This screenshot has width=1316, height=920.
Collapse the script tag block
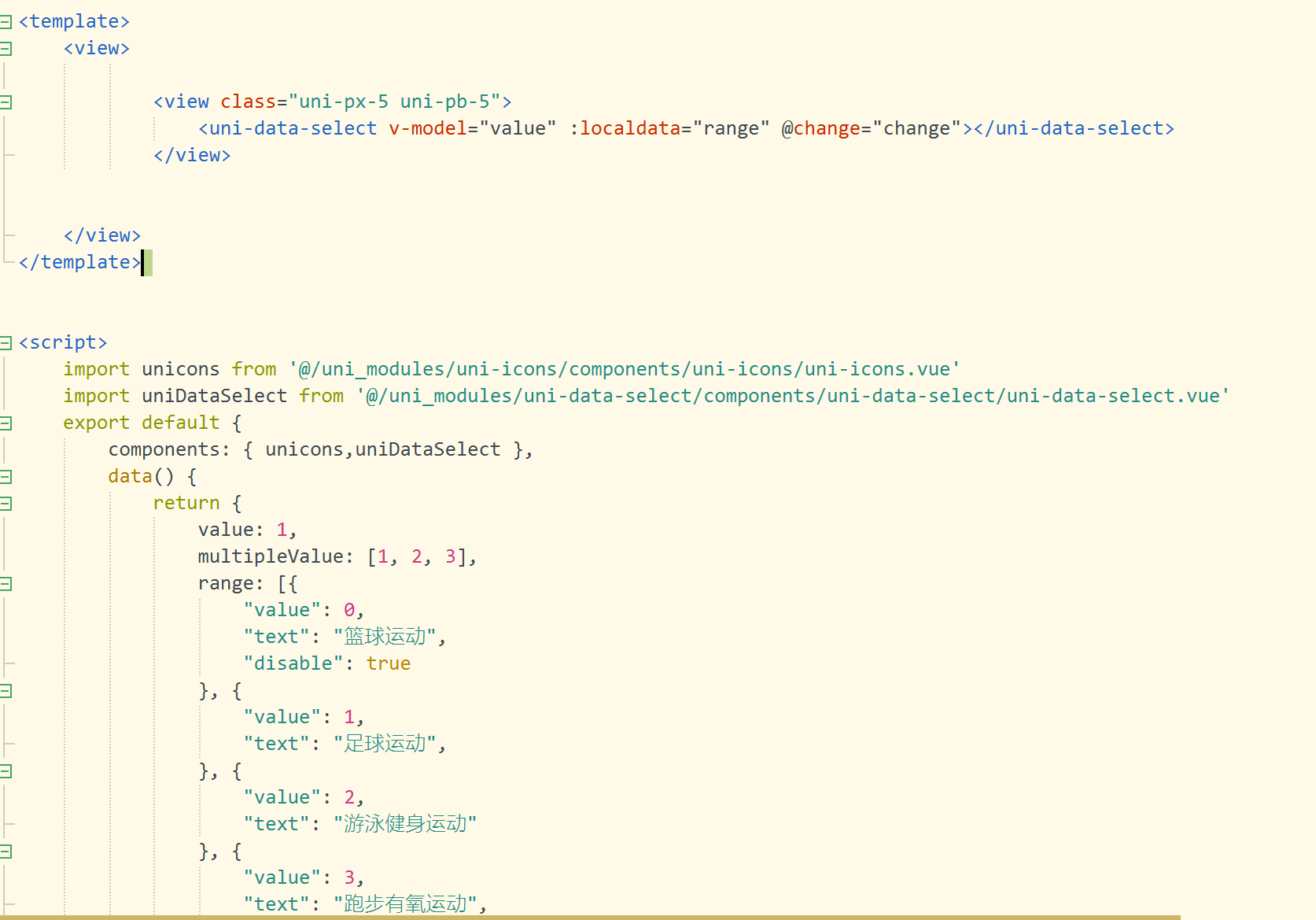point(6,343)
